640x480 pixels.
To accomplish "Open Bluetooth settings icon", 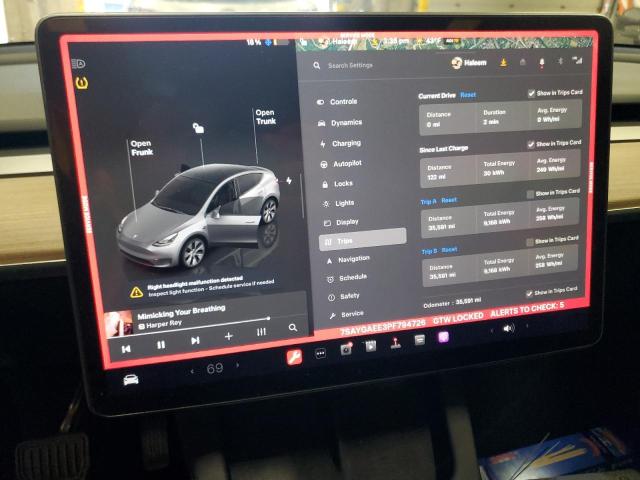I will [560, 61].
